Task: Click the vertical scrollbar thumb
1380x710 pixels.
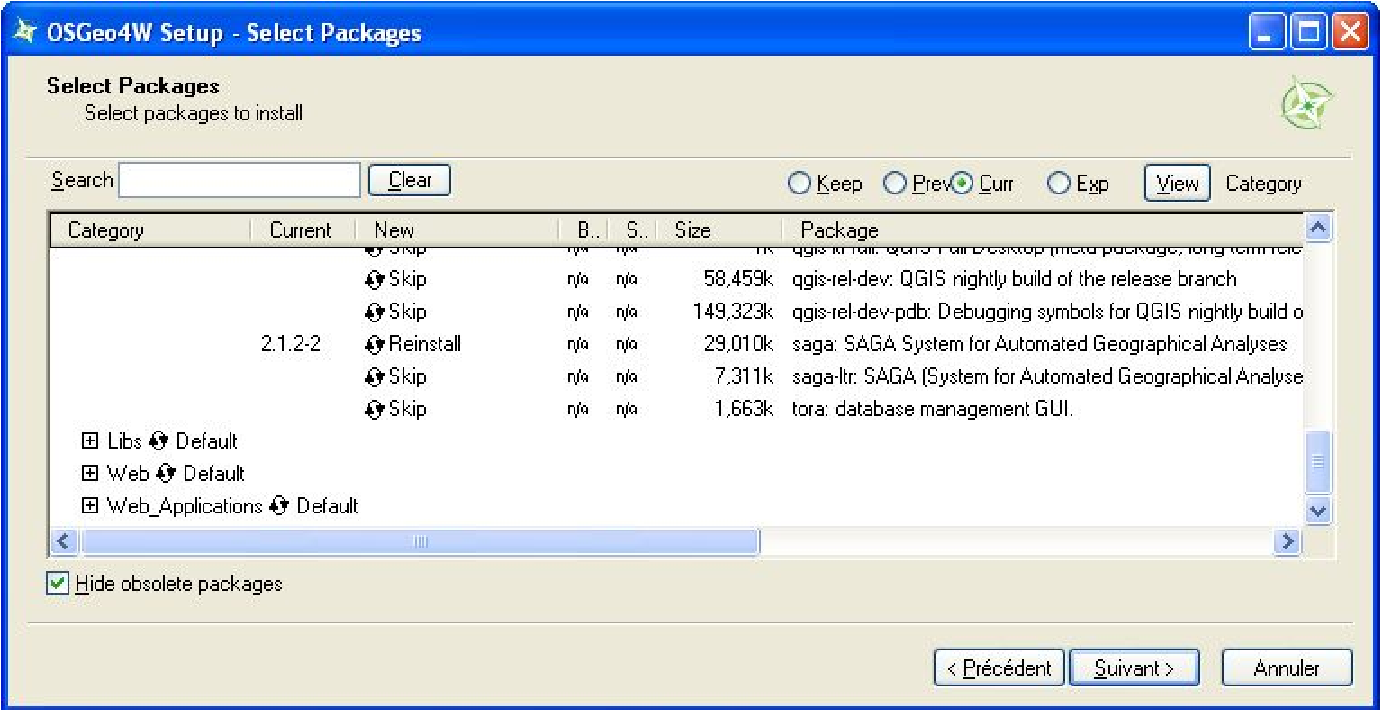Action: [x=1318, y=462]
